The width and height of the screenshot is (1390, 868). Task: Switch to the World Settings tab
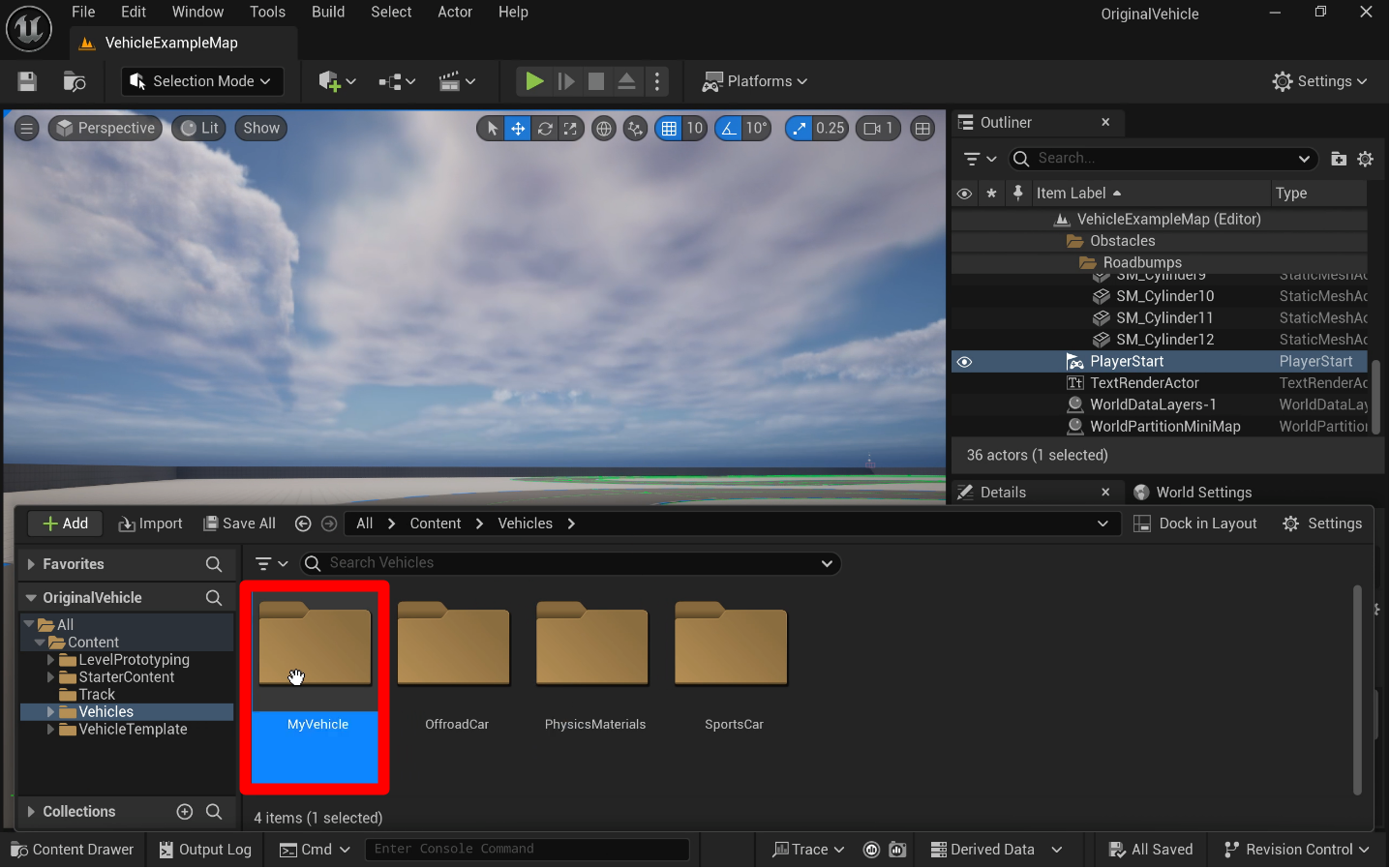click(x=1193, y=492)
